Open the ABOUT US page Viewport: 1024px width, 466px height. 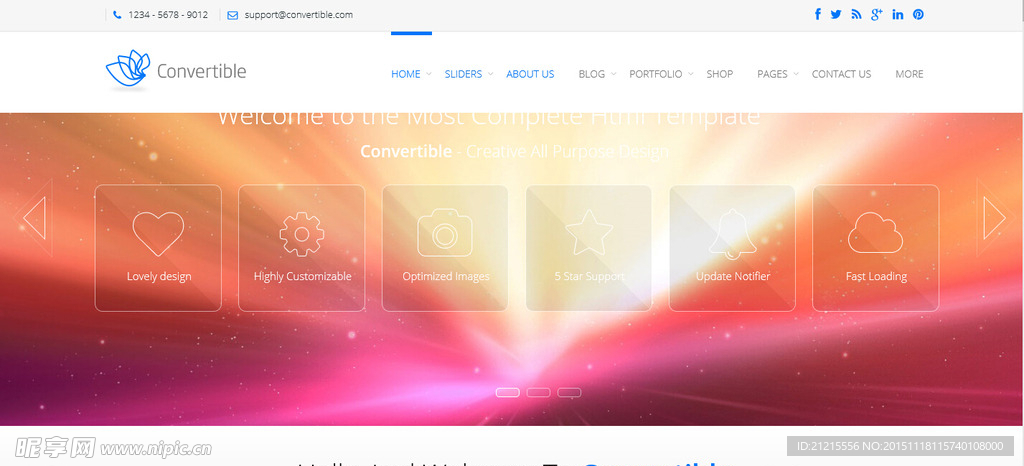[x=530, y=74]
